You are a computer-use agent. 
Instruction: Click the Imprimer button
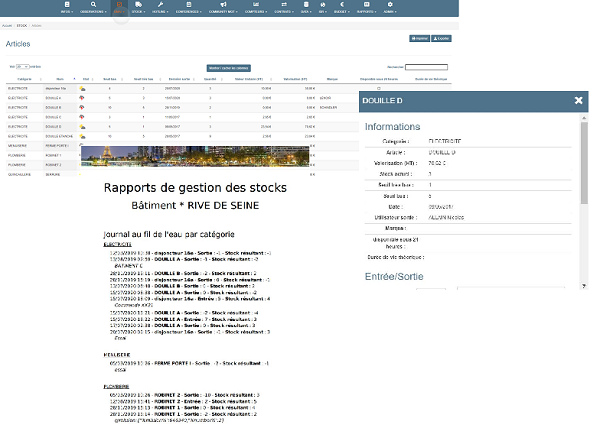tap(419, 38)
